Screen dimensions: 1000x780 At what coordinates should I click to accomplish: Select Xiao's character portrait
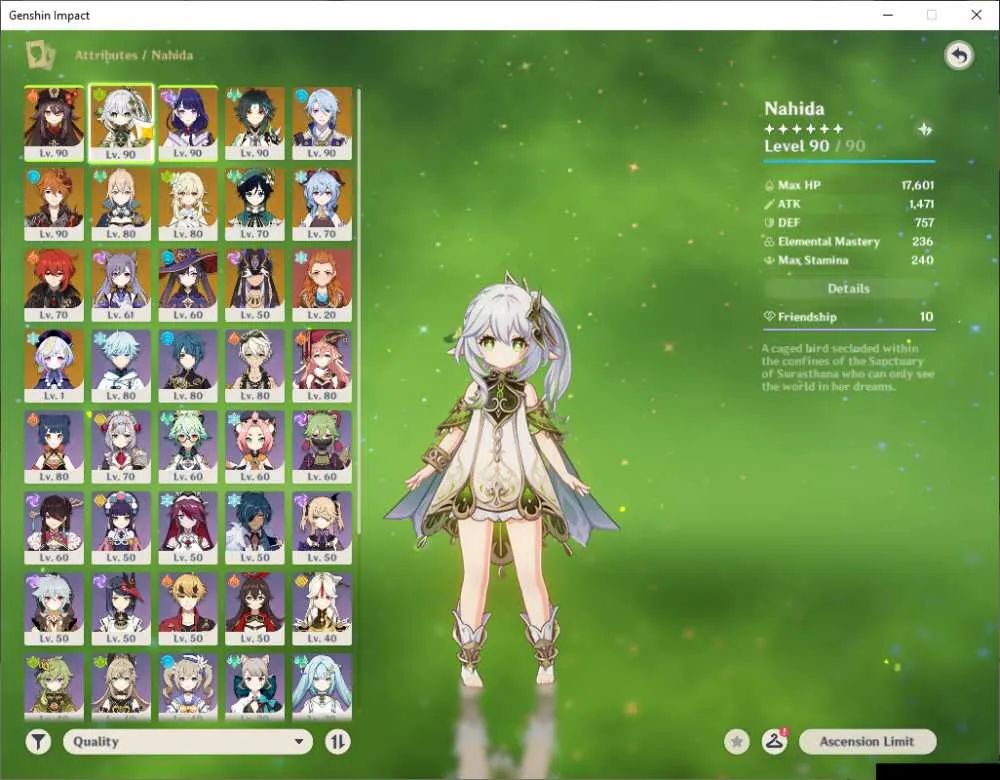point(255,123)
